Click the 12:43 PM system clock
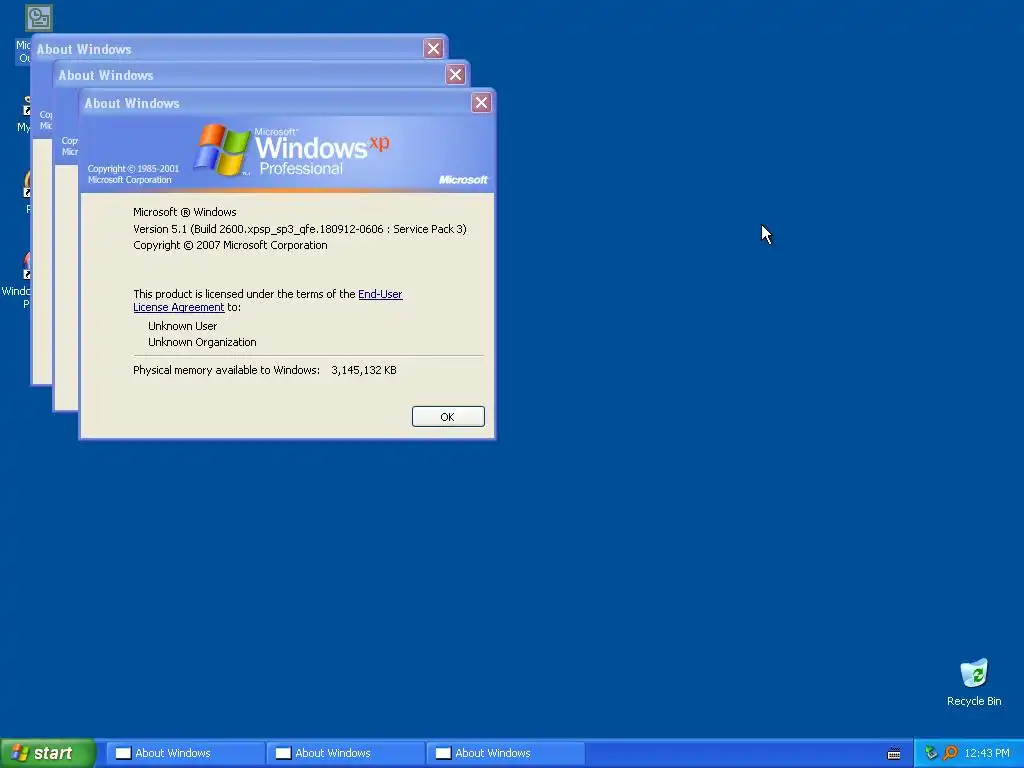This screenshot has width=1024, height=768. click(x=987, y=753)
